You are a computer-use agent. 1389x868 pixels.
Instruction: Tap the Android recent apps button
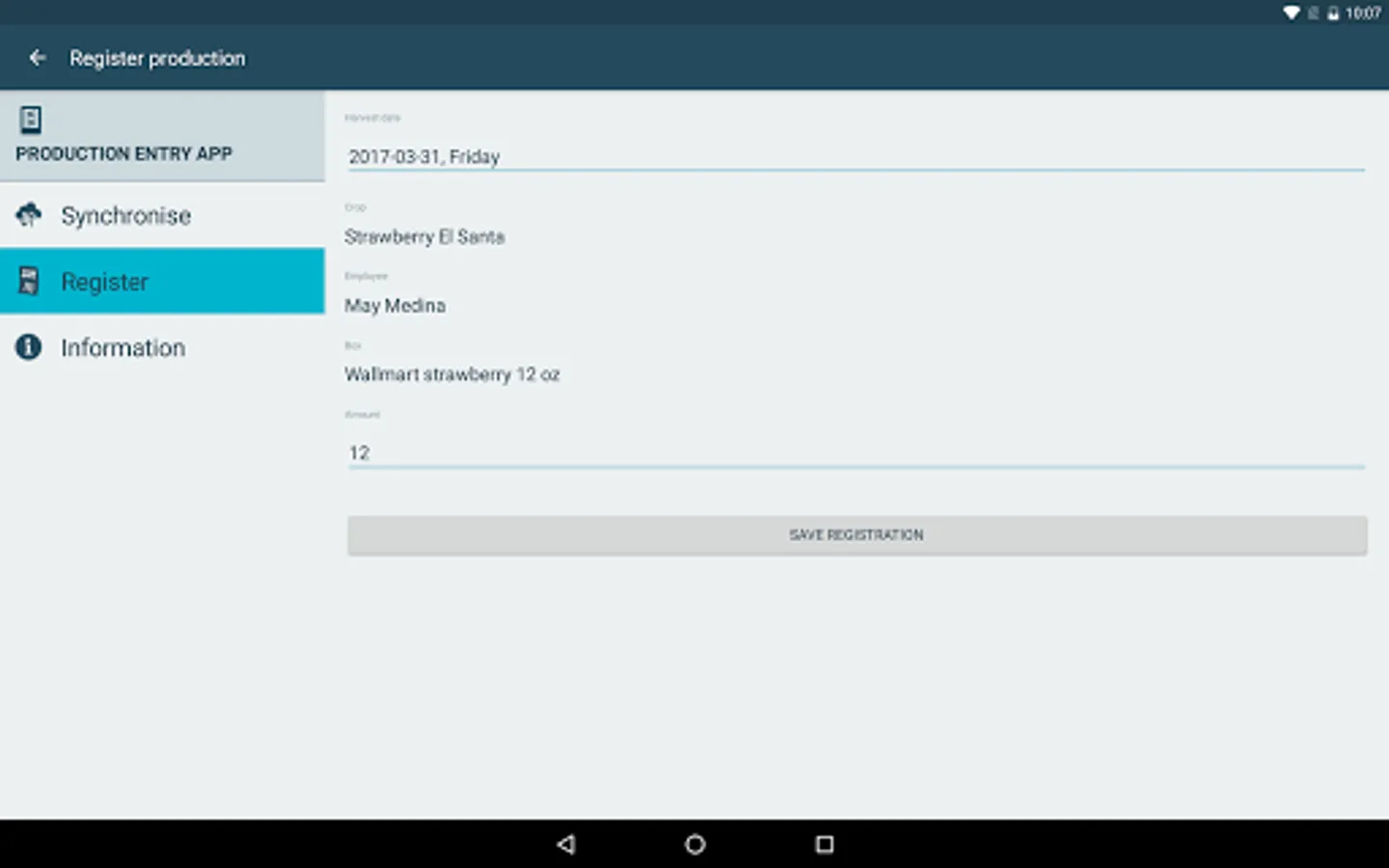(825, 845)
